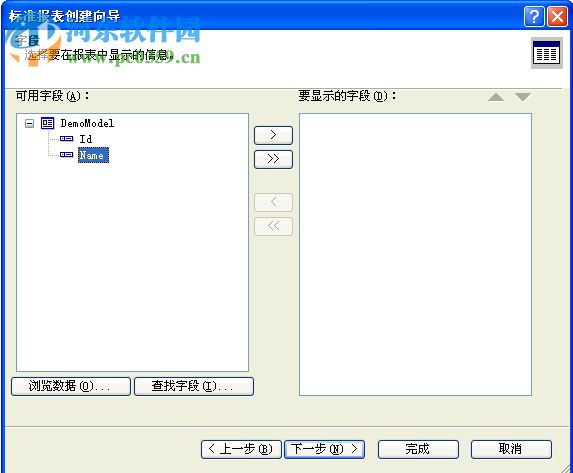Select the DemoModel tree item
The height and width of the screenshot is (473, 573).
click(87, 124)
